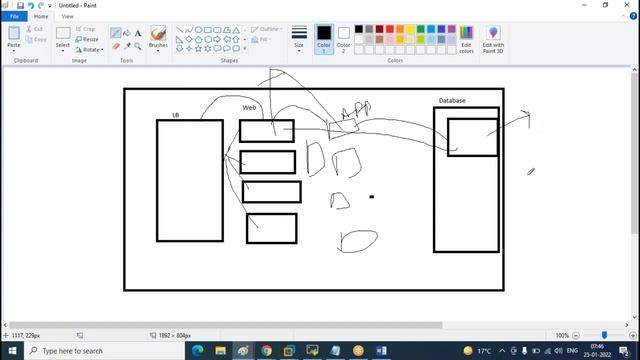Click Edit with Paint 3D

pyautogui.click(x=493, y=39)
